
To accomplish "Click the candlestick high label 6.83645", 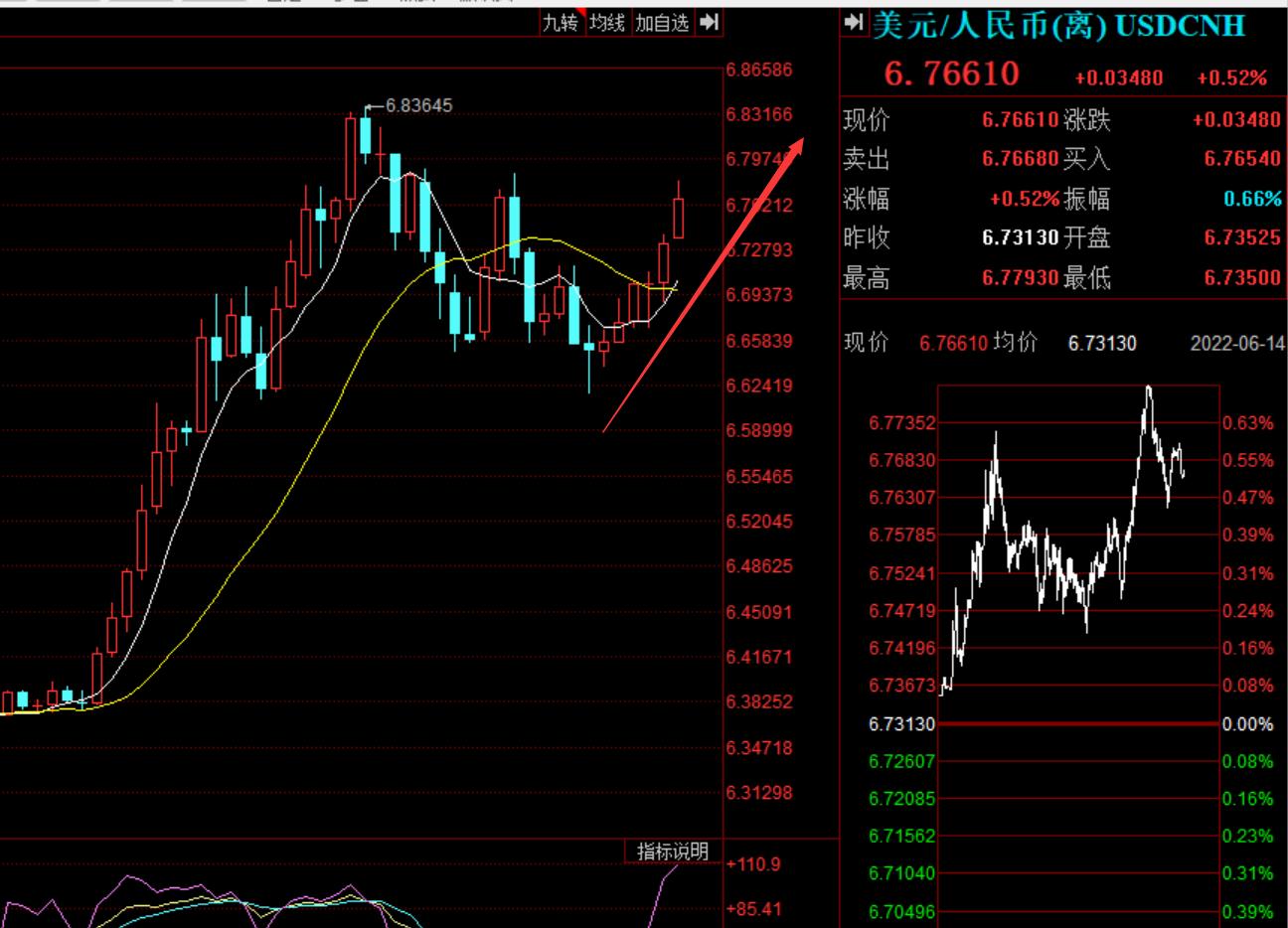I will tap(418, 104).
